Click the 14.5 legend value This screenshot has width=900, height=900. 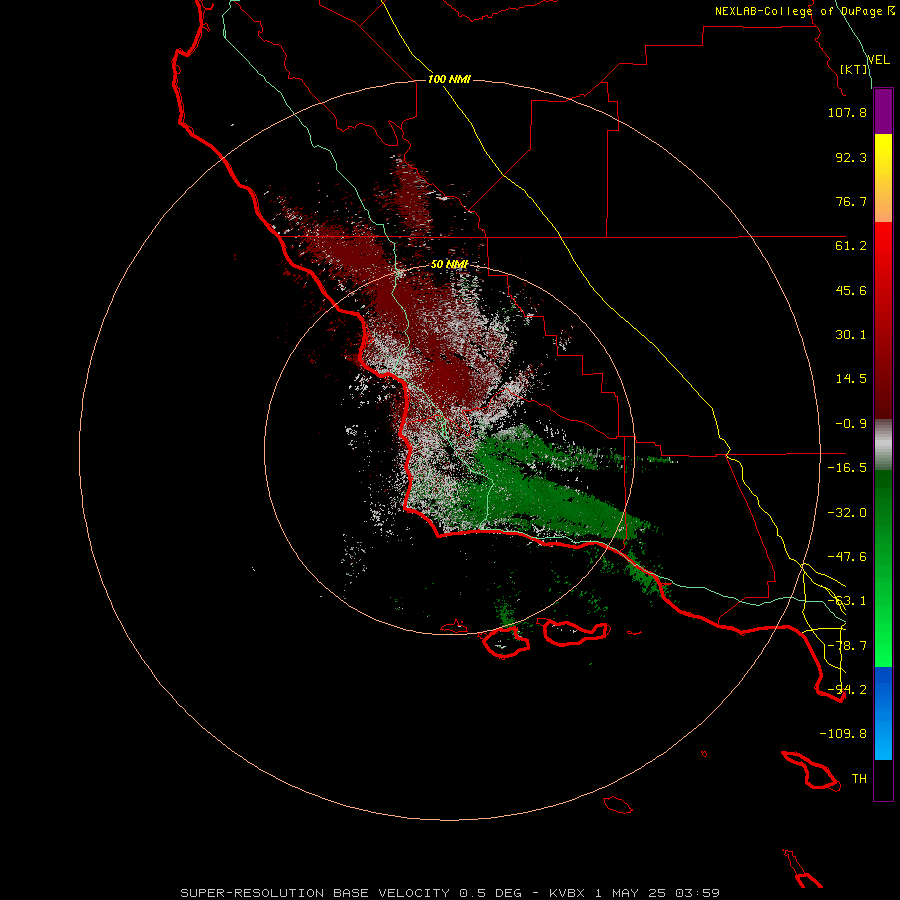point(851,379)
